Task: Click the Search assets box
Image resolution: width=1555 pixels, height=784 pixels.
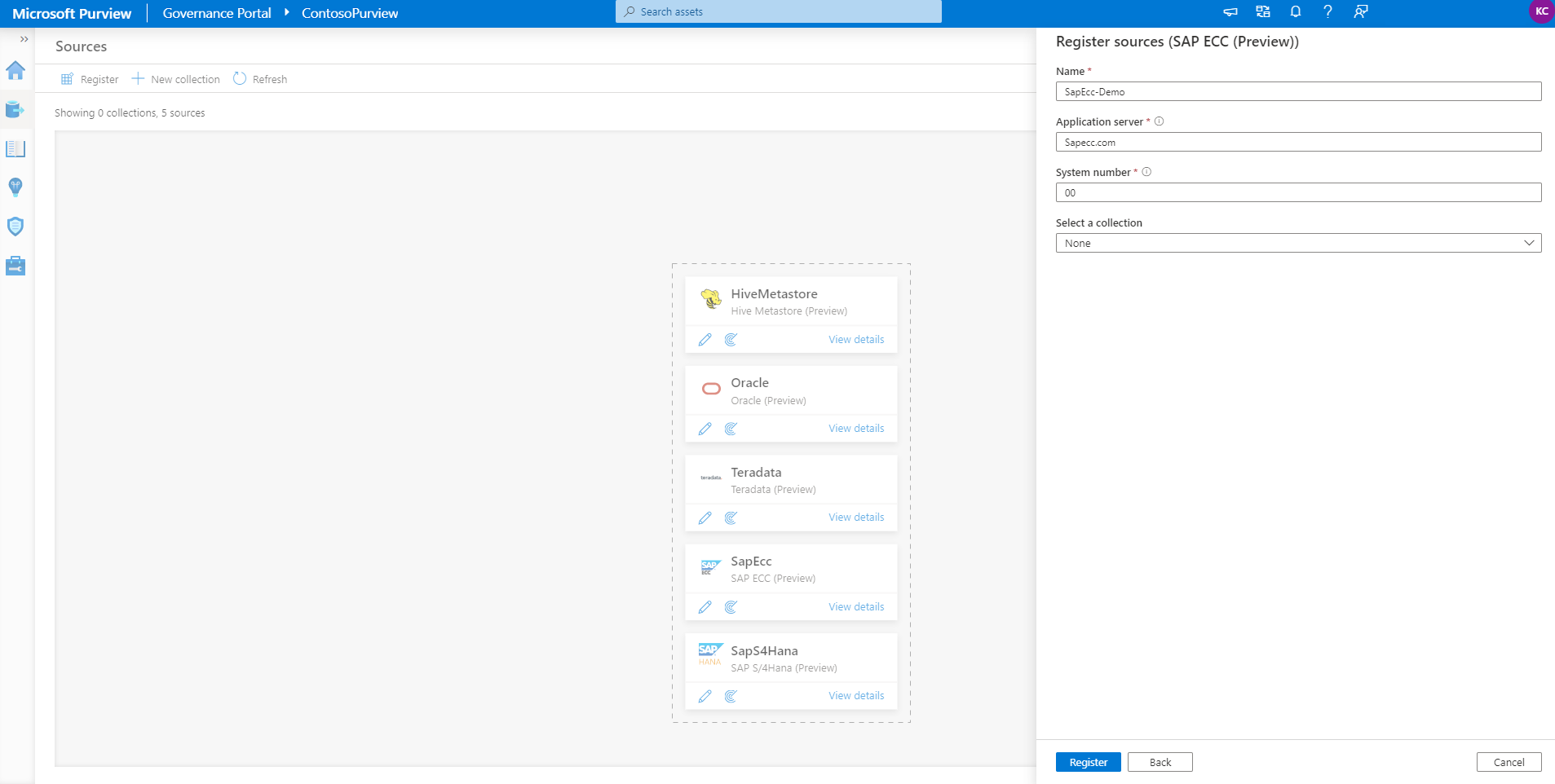Action: pos(779,11)
